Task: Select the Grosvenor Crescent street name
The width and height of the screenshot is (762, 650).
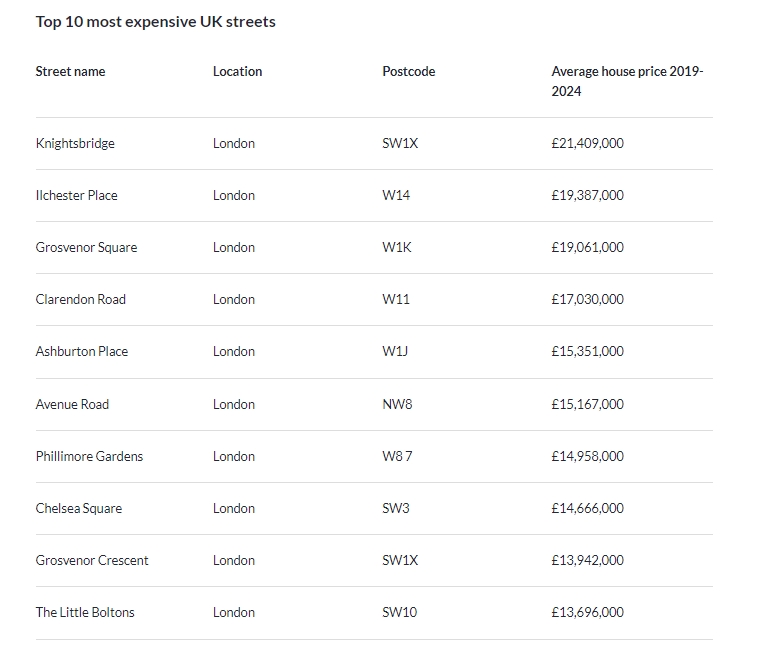Action: 92,560
